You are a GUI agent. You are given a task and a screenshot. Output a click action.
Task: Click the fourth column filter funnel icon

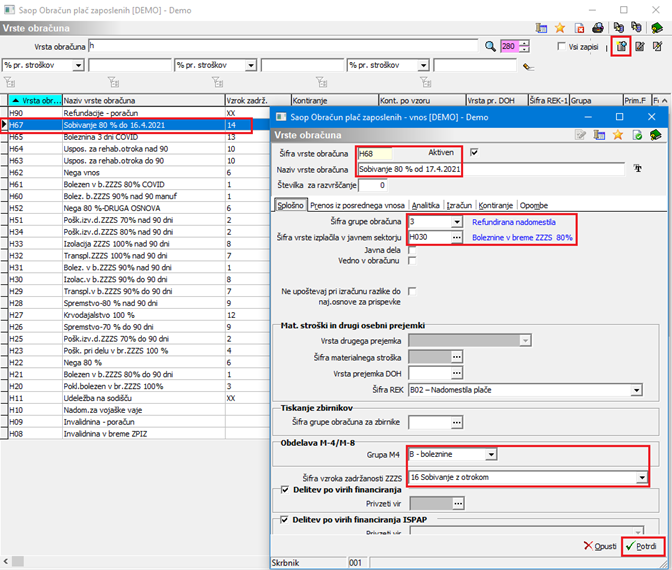pyautogui.click(x=321, y=82)
